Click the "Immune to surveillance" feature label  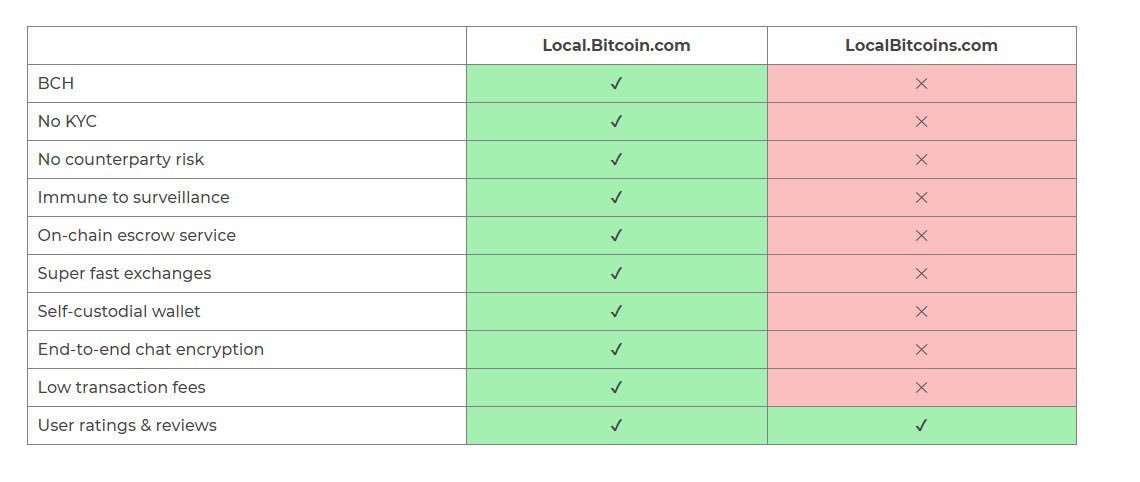click(133, 198)
